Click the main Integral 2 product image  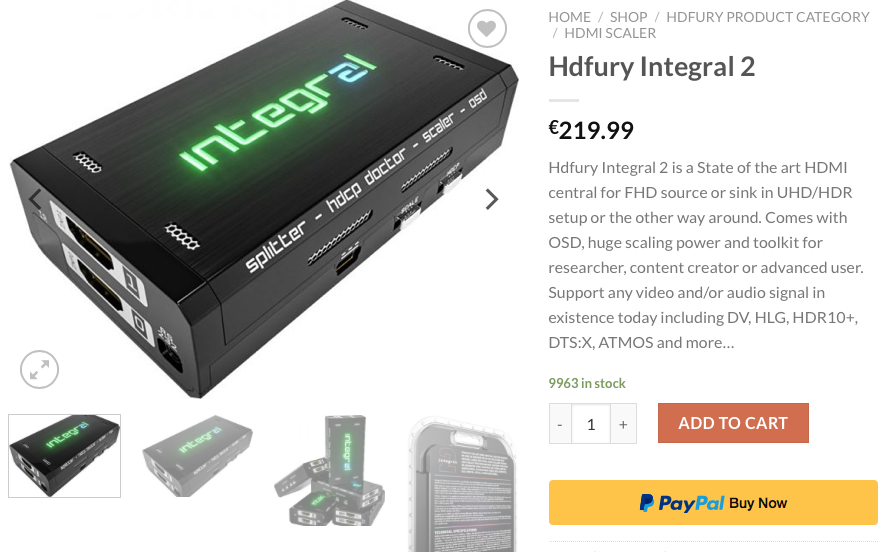pyautogui.click(x=264, y=199)
